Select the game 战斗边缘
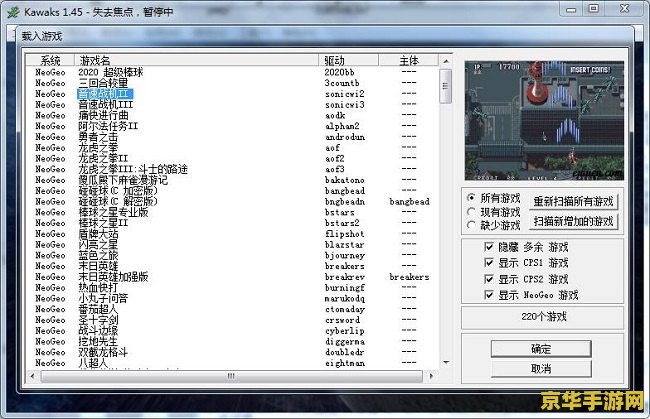Viewport: 650px width, 419px height. pyautogui.click(x=98, y=331)
